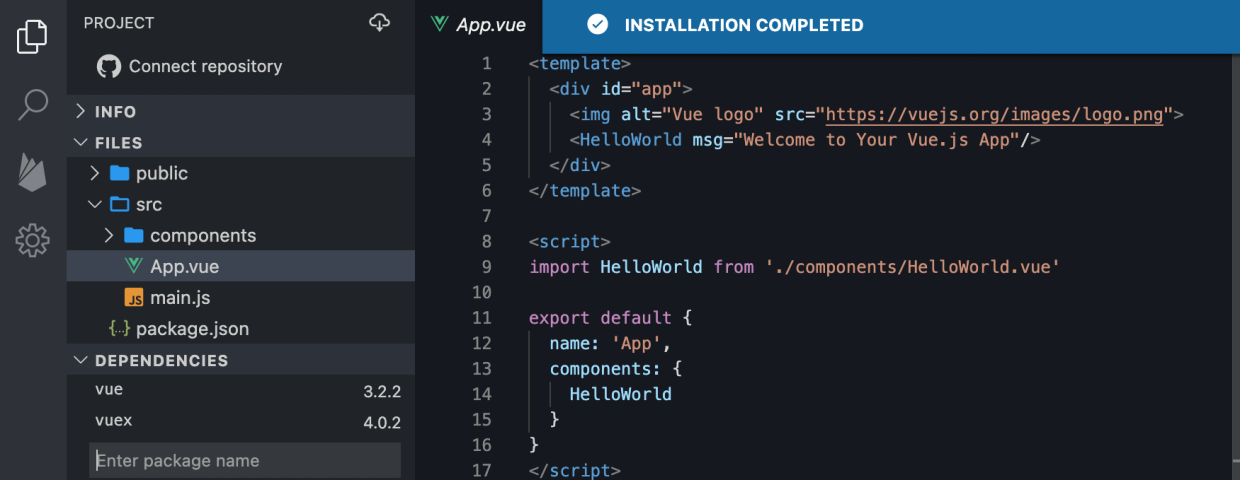
Task: Select the public folder row
Action: click(241, 173)
